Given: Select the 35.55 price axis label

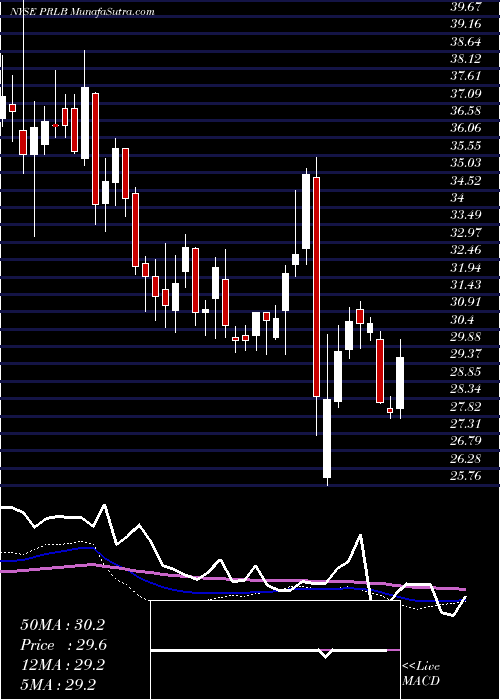Looking at the screenshot, I should 466,146.
